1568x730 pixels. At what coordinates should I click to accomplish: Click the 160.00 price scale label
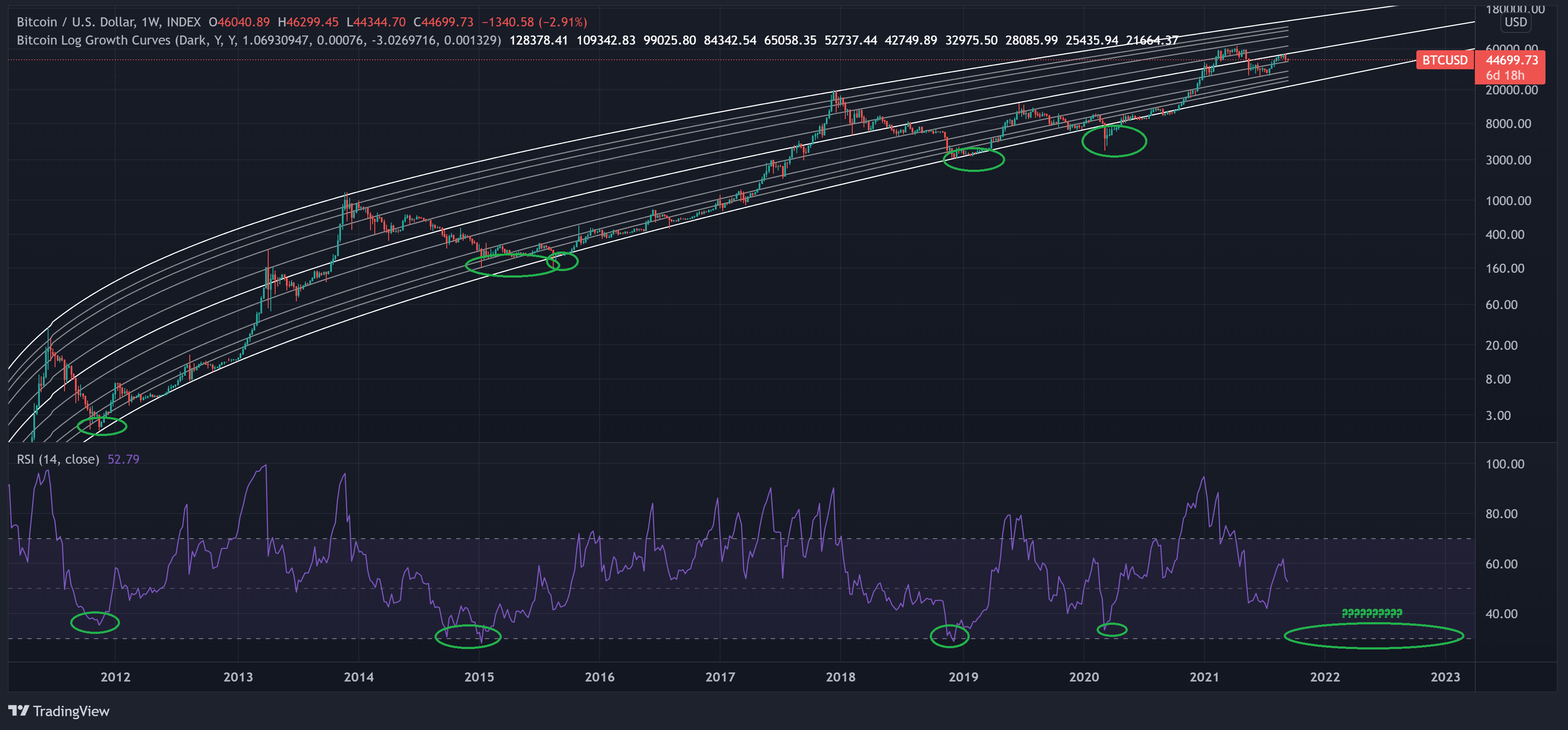click(1505, 268)
